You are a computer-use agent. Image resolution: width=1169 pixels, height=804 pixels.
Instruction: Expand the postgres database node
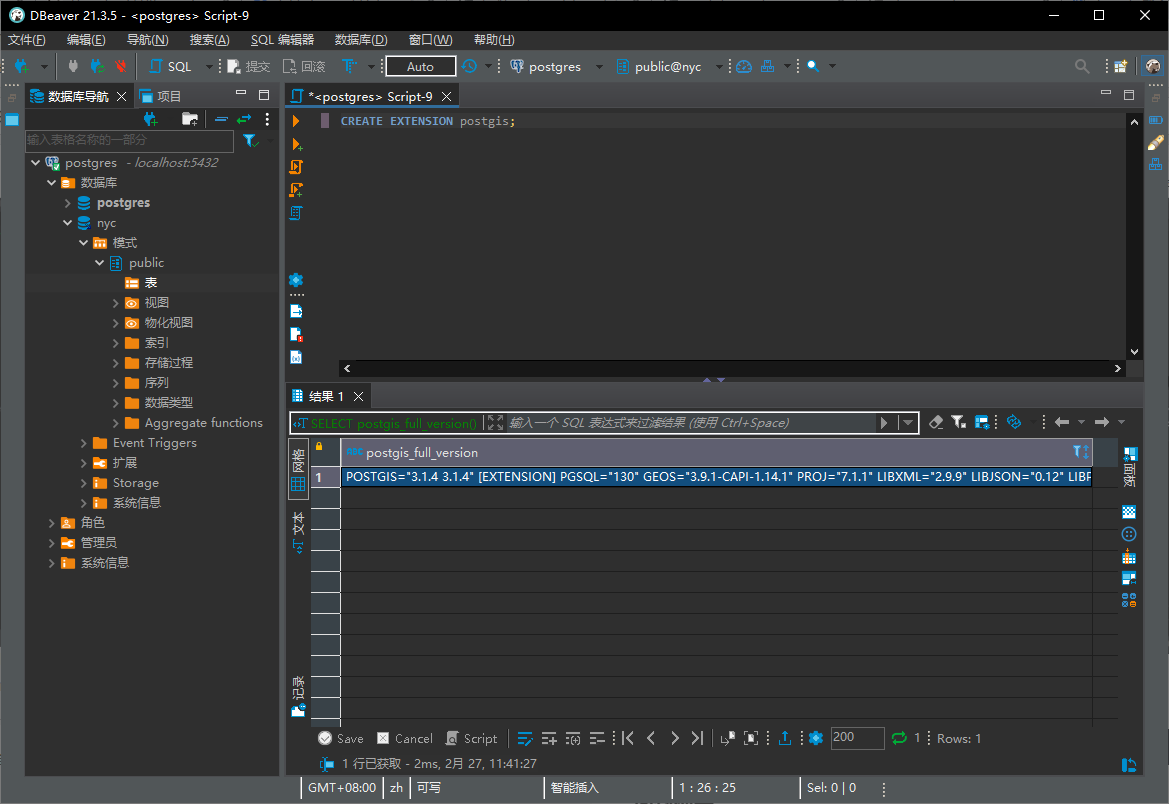68,203
